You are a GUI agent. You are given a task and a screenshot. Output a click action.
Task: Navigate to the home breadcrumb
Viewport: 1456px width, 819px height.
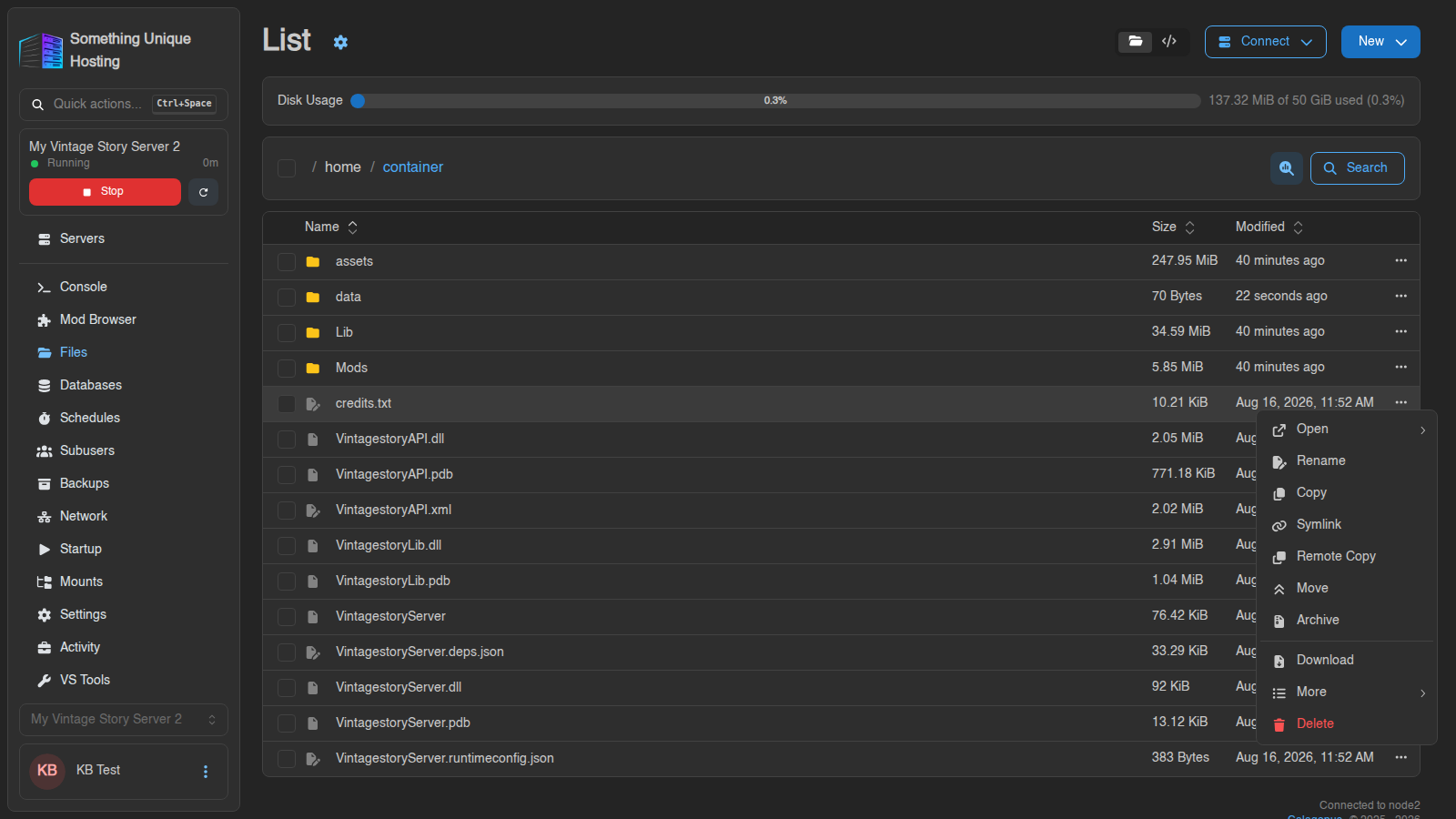click(343, 167)
